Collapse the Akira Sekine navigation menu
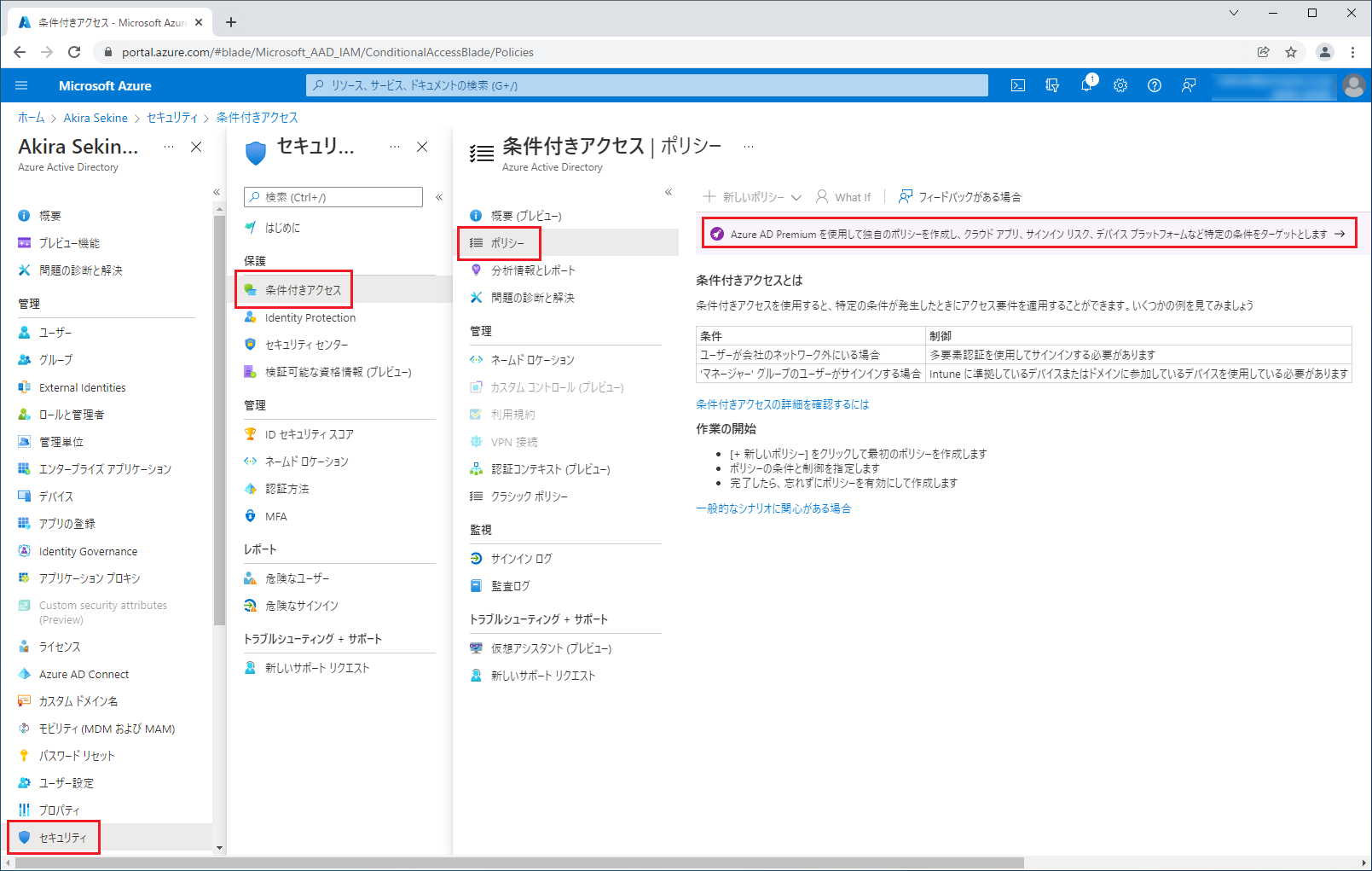Screen dimensions: 1372x871 click(x=217, y=192)
